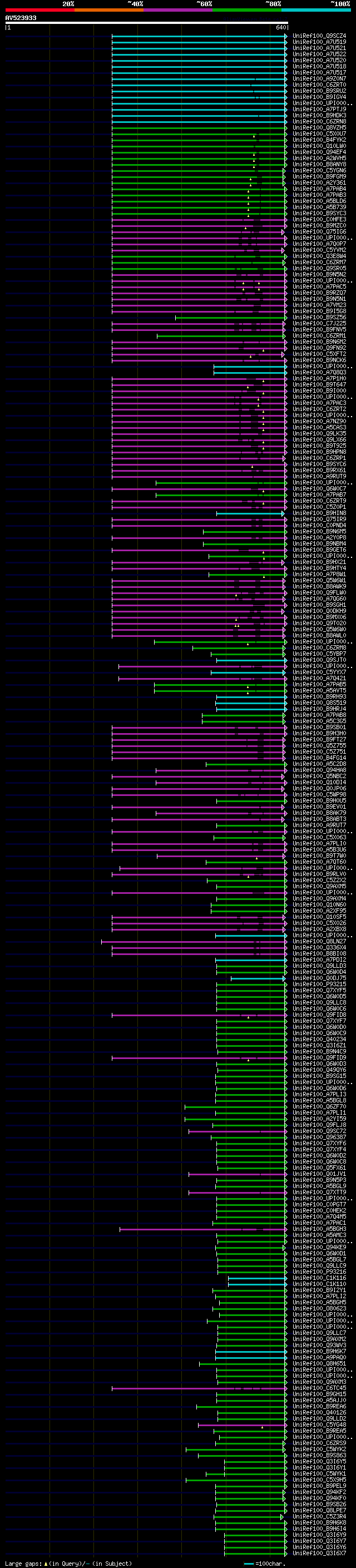
Task: Select the label UniRef100_C5WP98
Action: [x=319, y=794]
